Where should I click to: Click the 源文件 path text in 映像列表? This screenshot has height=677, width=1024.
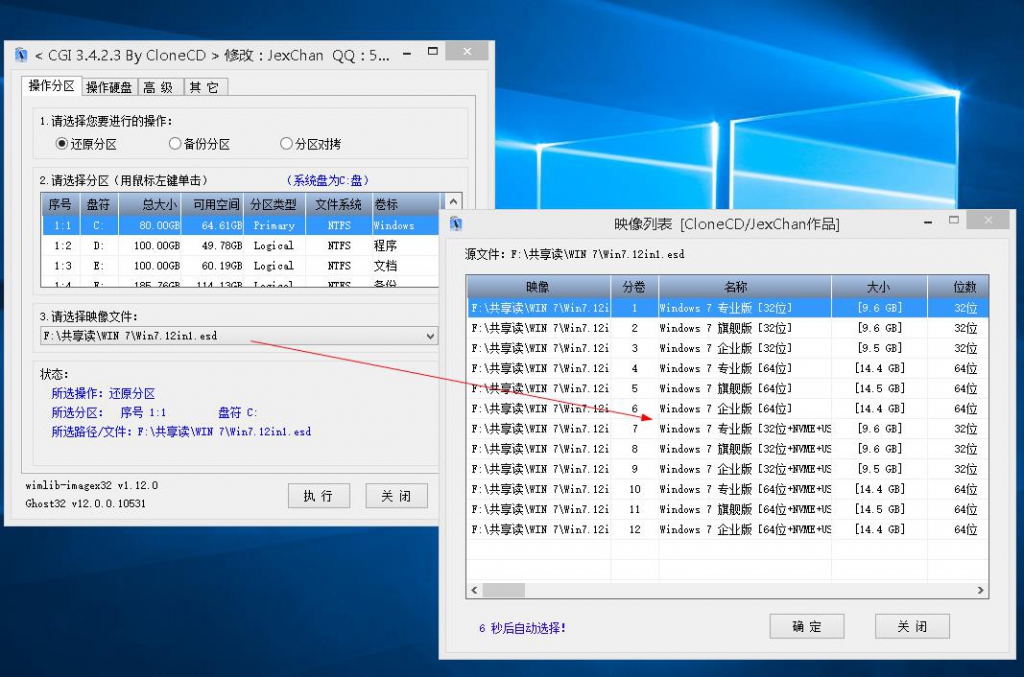click(x=575, y=254)
